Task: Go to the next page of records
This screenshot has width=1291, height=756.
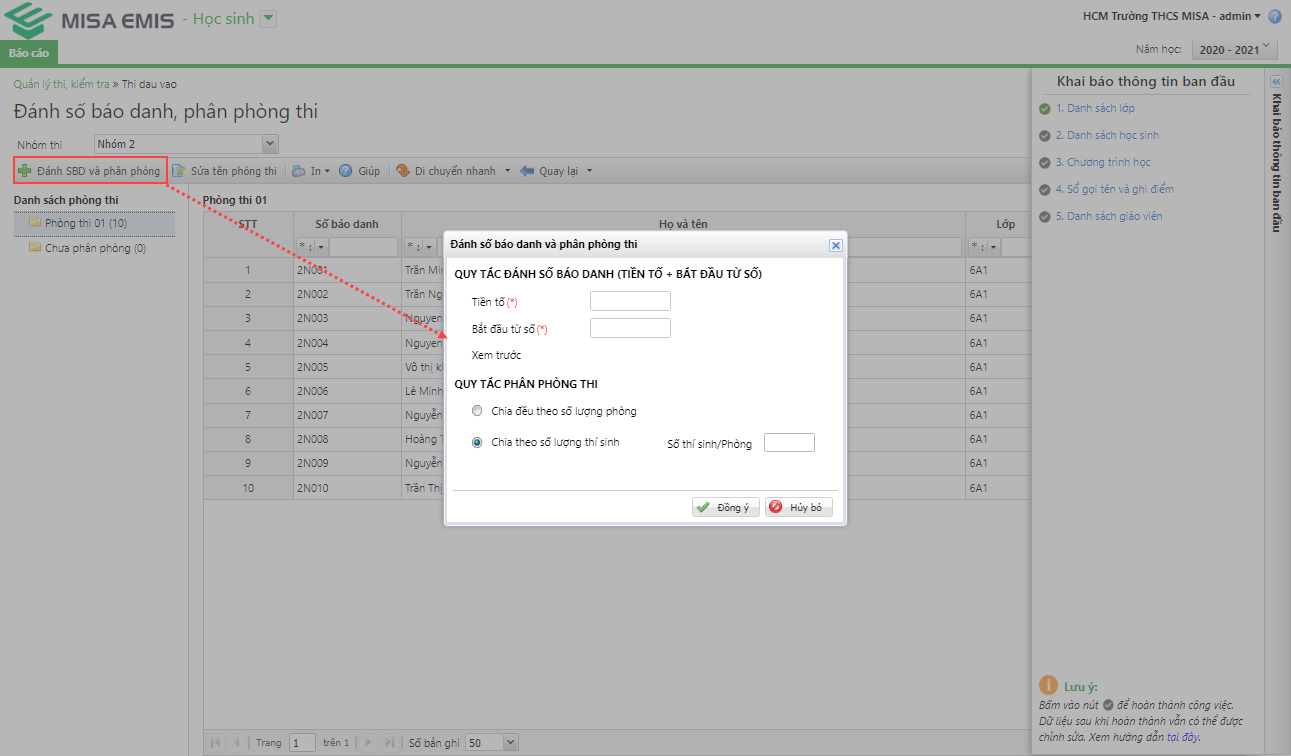Action: pyautogui.click(x=367, y=742)
